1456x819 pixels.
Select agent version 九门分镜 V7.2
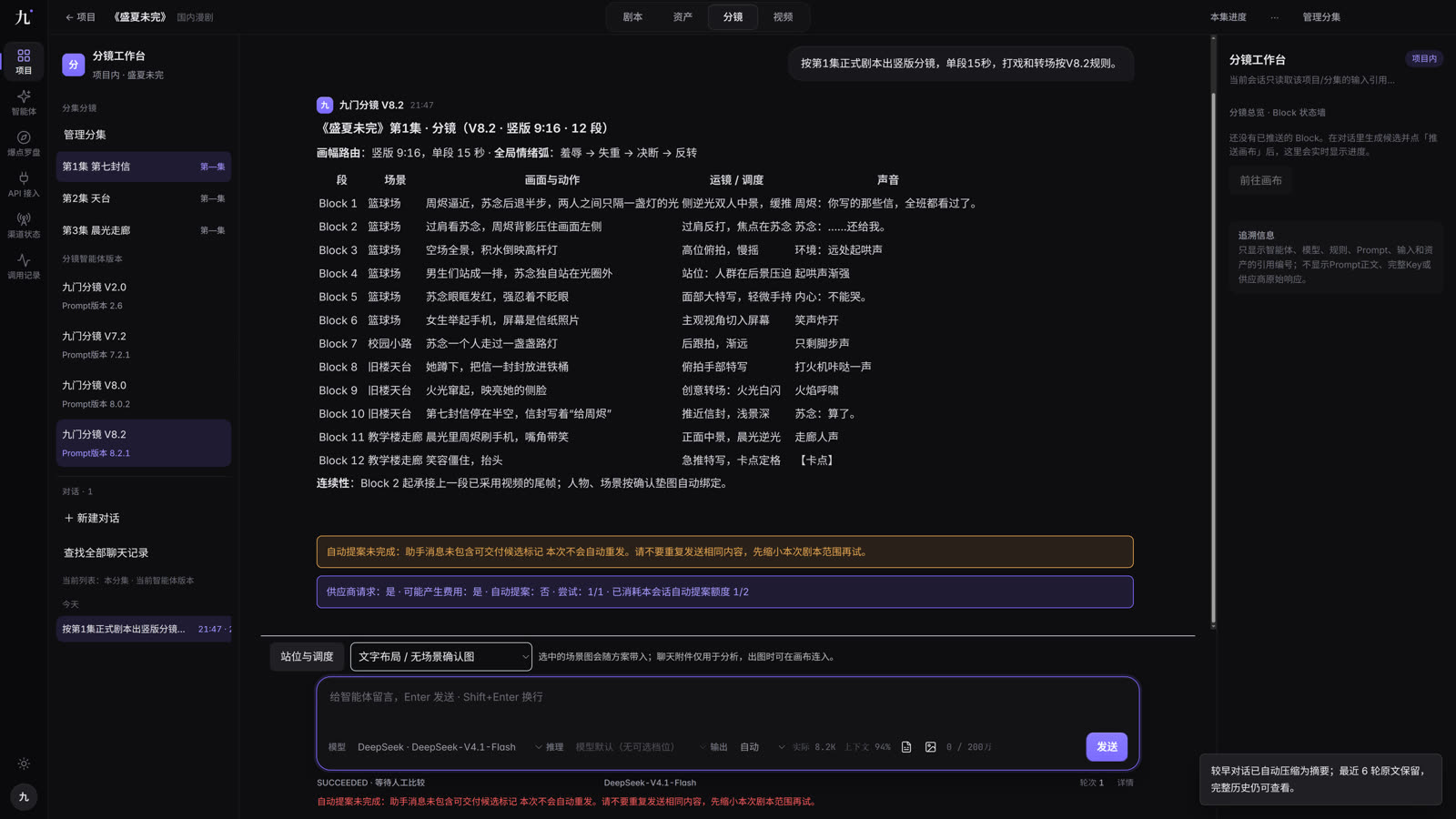(144, 345)
